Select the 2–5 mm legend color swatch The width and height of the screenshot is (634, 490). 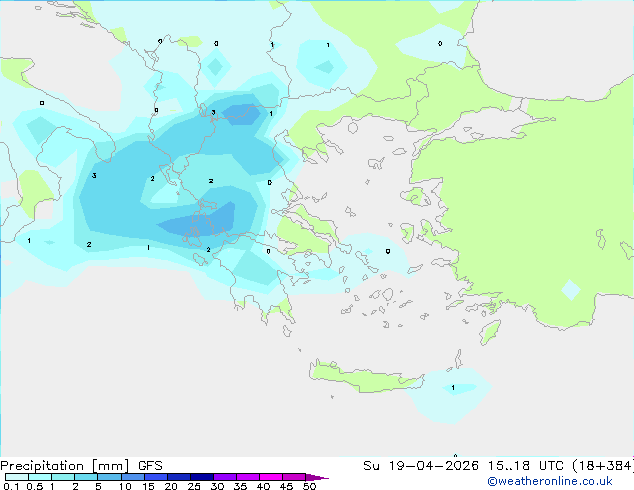[86, 477]
